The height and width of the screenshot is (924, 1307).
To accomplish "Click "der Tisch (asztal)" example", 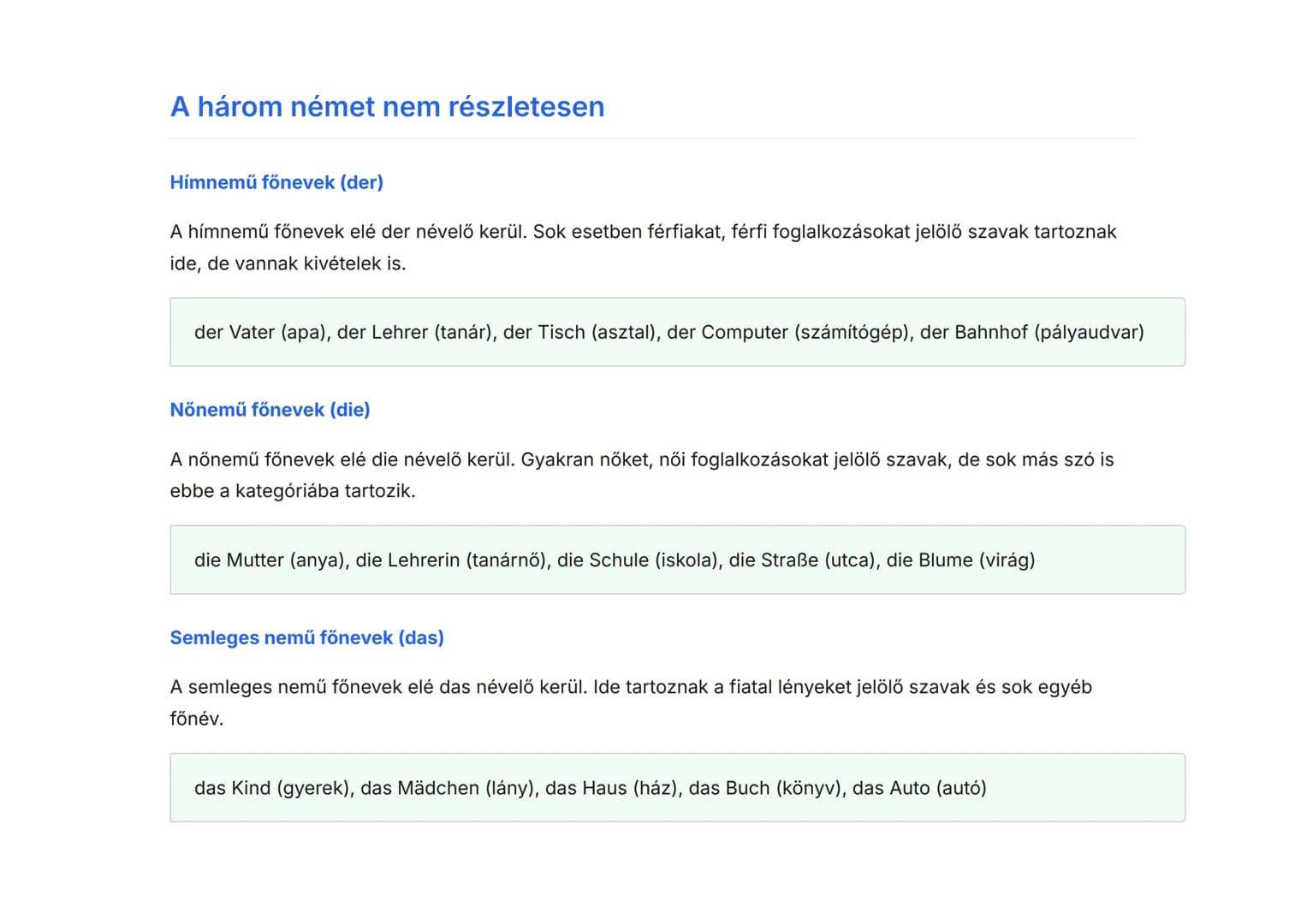I will click(x=580, y=332).
